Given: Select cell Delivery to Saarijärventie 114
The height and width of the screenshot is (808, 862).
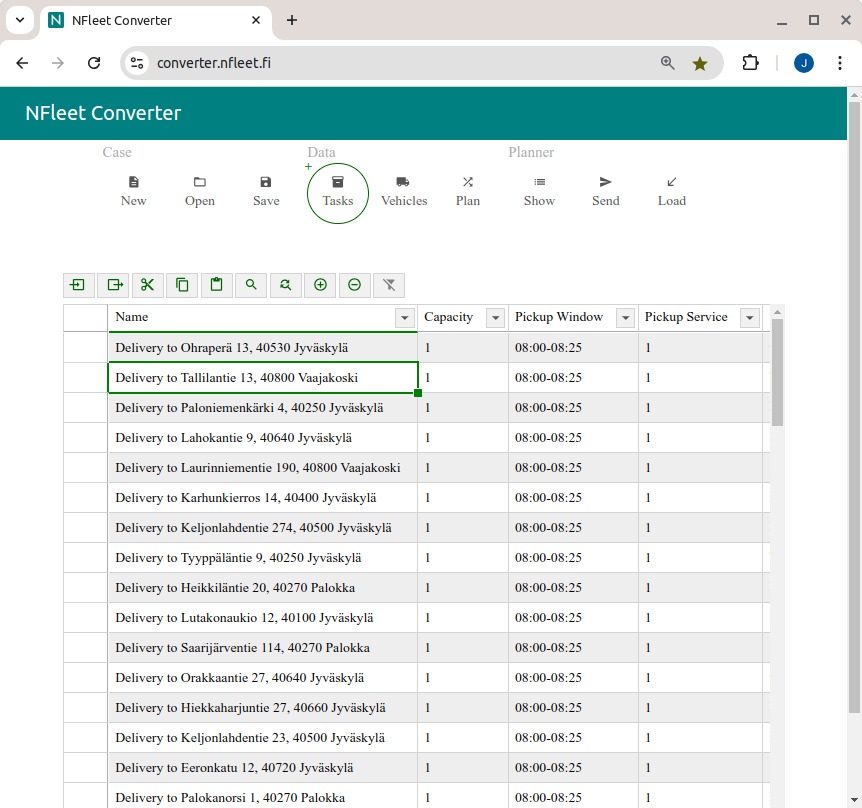Looking at the screenshot, I should 263,647.
